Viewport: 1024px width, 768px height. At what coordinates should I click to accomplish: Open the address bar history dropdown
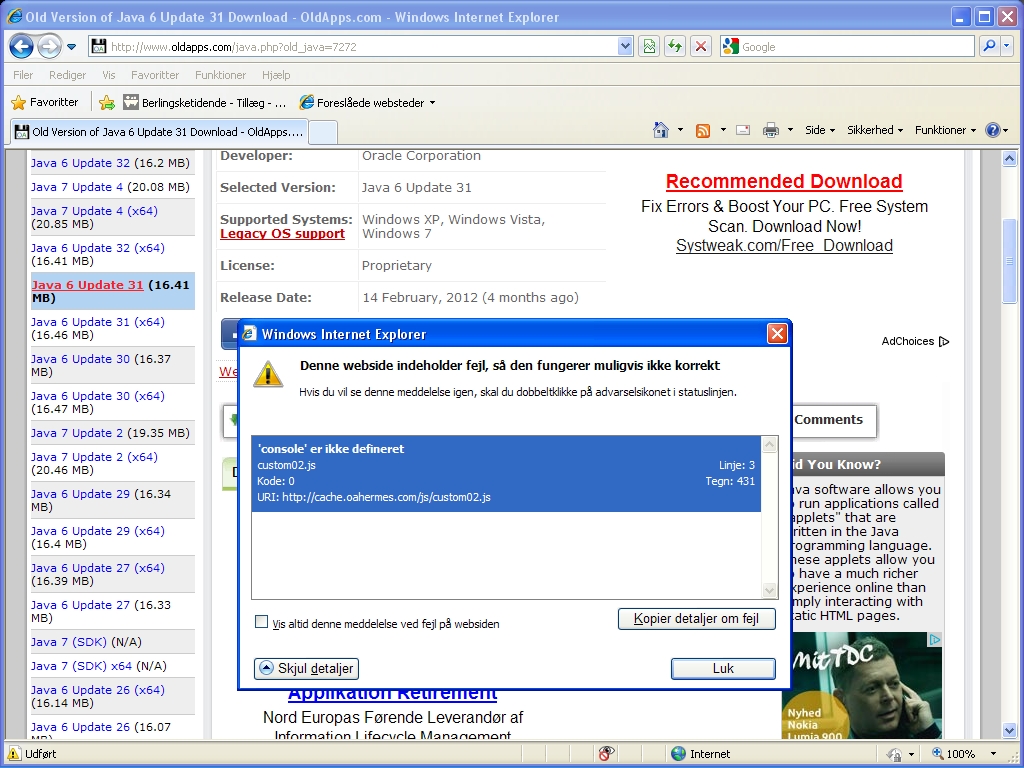tap(625, 46)
